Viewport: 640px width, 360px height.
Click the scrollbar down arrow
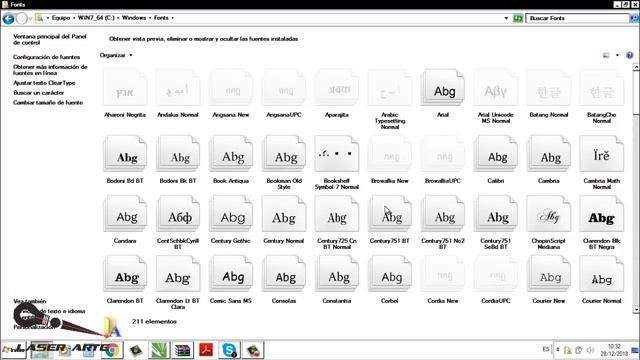(636, 310)
